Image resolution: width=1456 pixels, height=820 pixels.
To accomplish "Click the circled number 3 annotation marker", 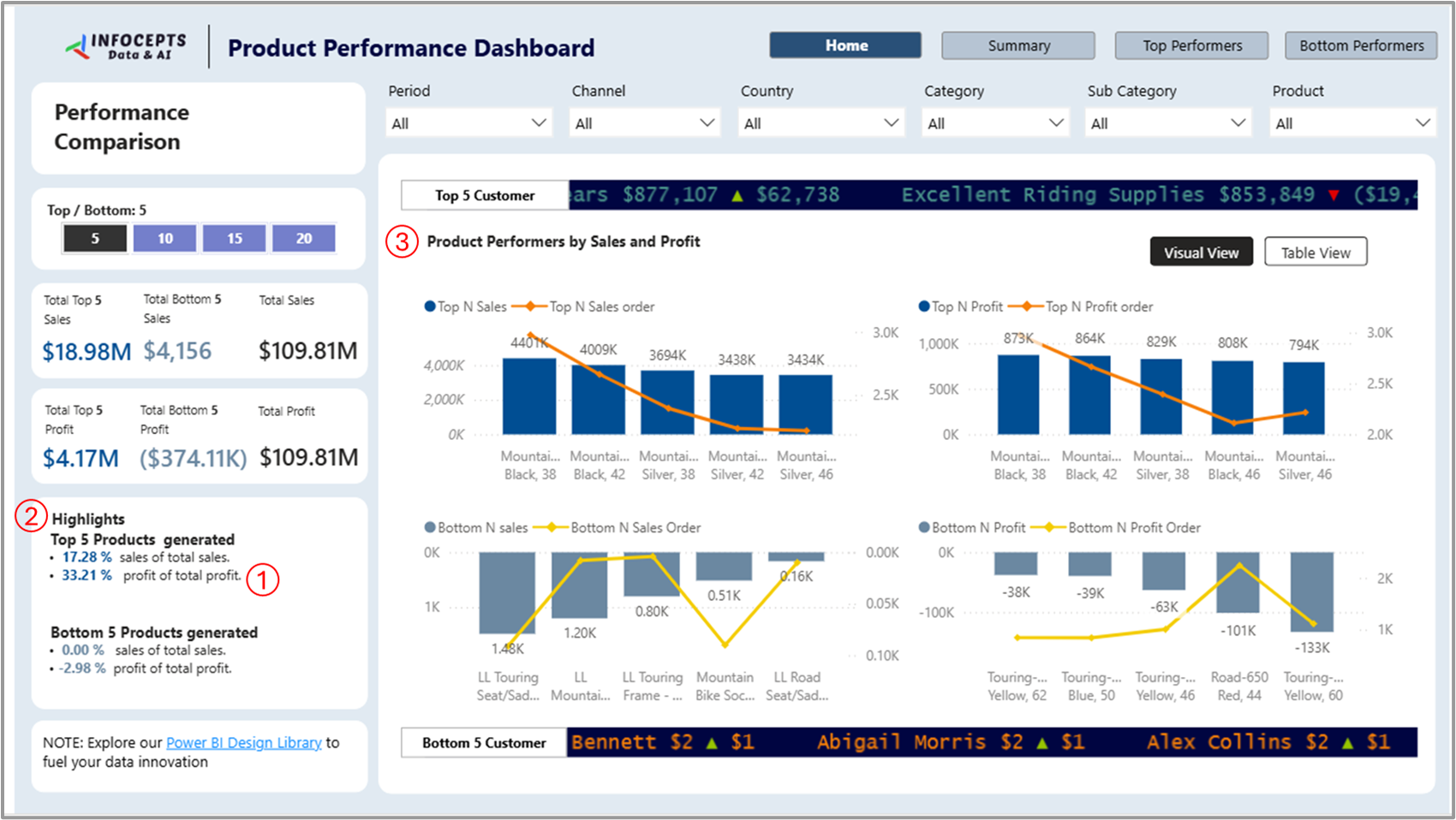I will pos(402,241).
